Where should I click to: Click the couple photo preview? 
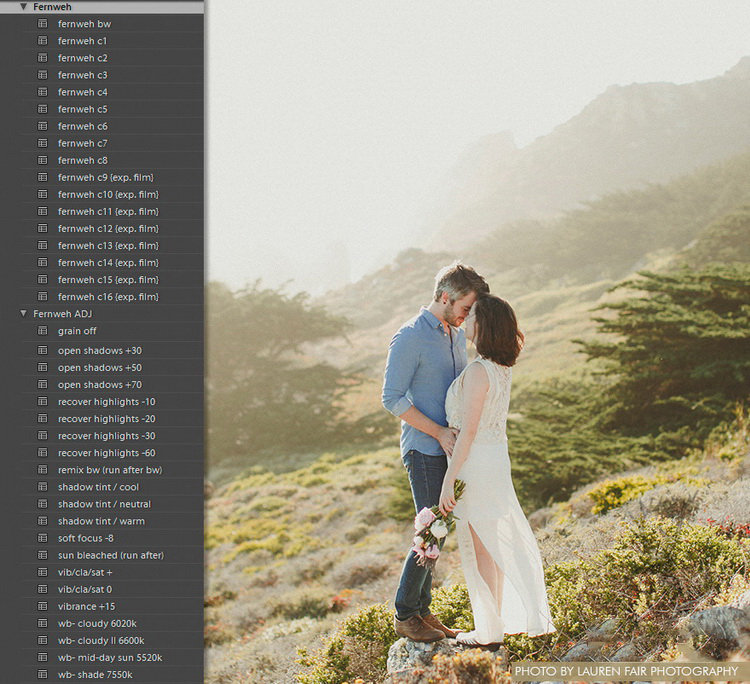pyautogui.click(x=477, y=342)
